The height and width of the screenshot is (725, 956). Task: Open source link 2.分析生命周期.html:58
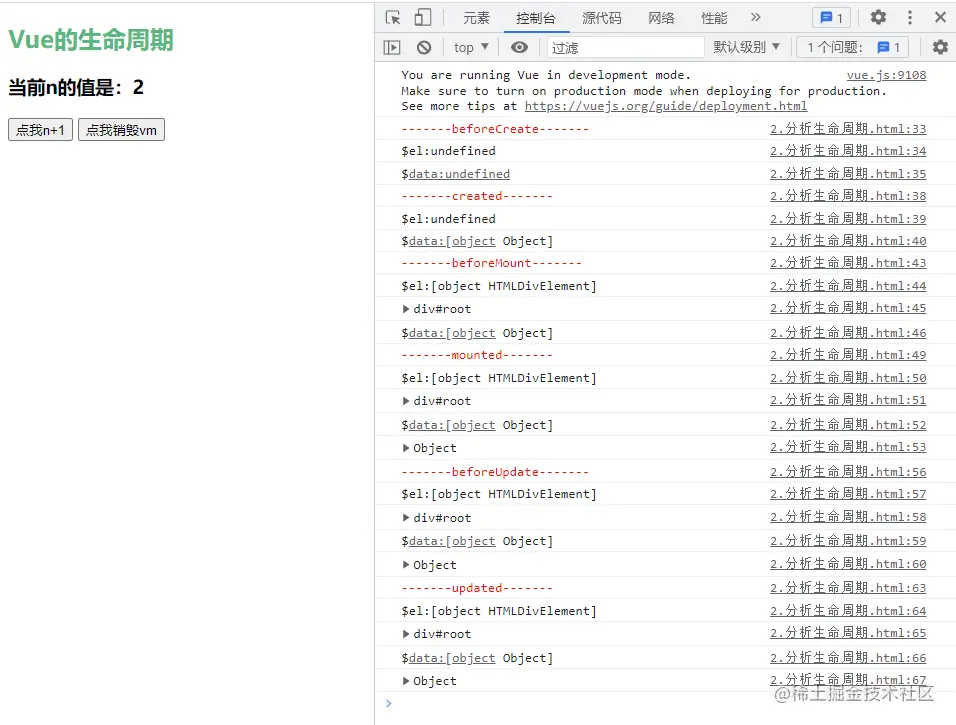848,517
